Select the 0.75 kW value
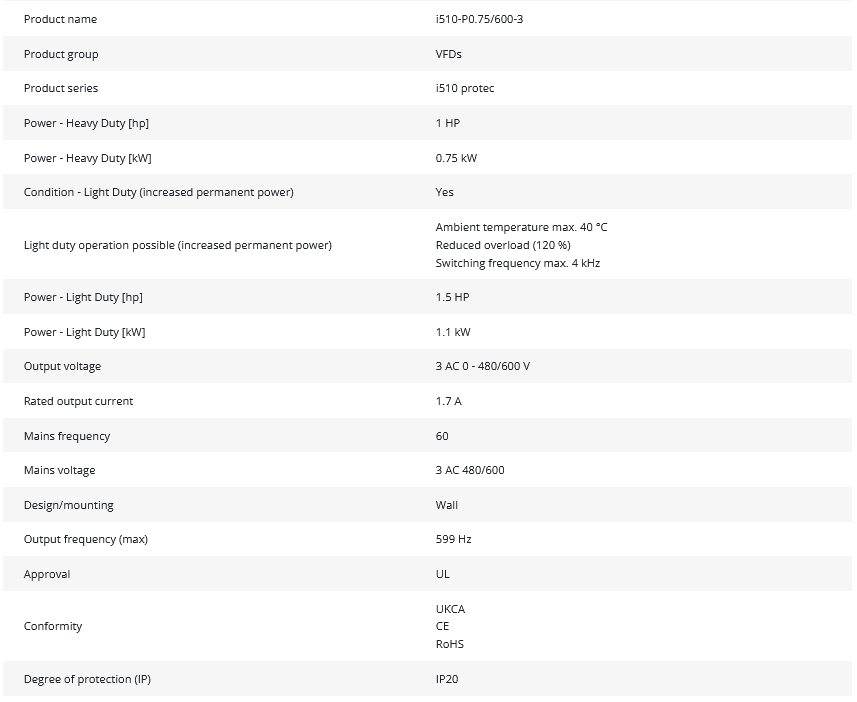This screenshot has width=857, height=702. (457, 158)
